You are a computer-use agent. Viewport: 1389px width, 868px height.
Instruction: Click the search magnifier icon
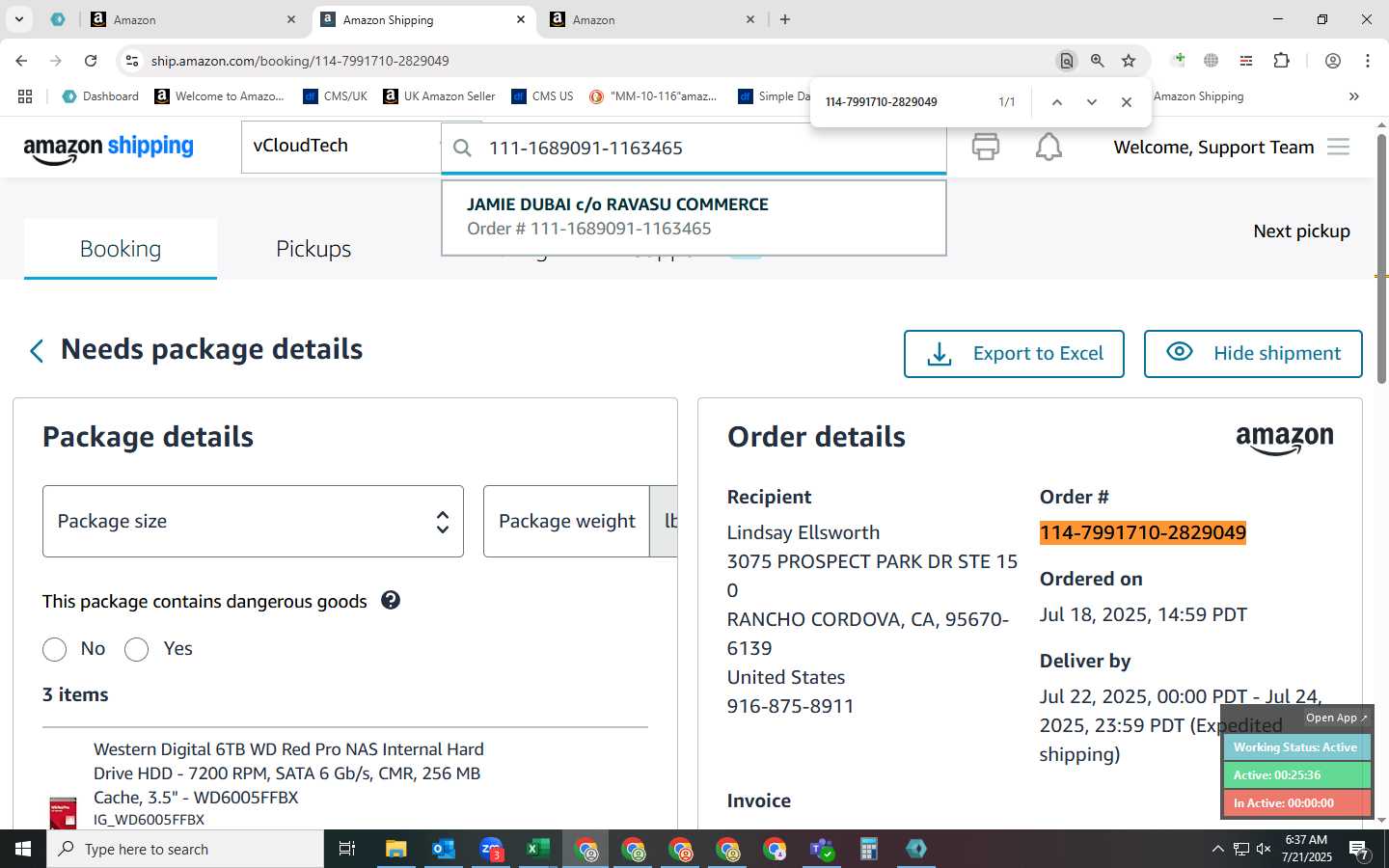pyautogui.click(x=463, y=148)
